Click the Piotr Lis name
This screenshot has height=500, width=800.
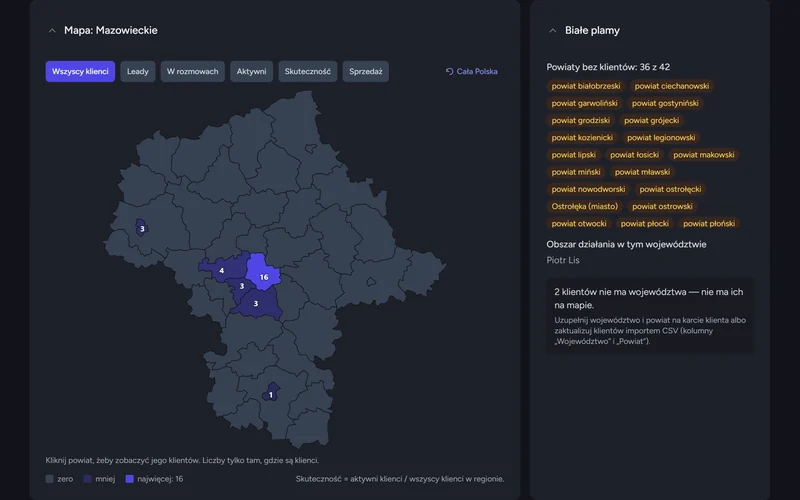pyautogui.click(x=563, y=260)
